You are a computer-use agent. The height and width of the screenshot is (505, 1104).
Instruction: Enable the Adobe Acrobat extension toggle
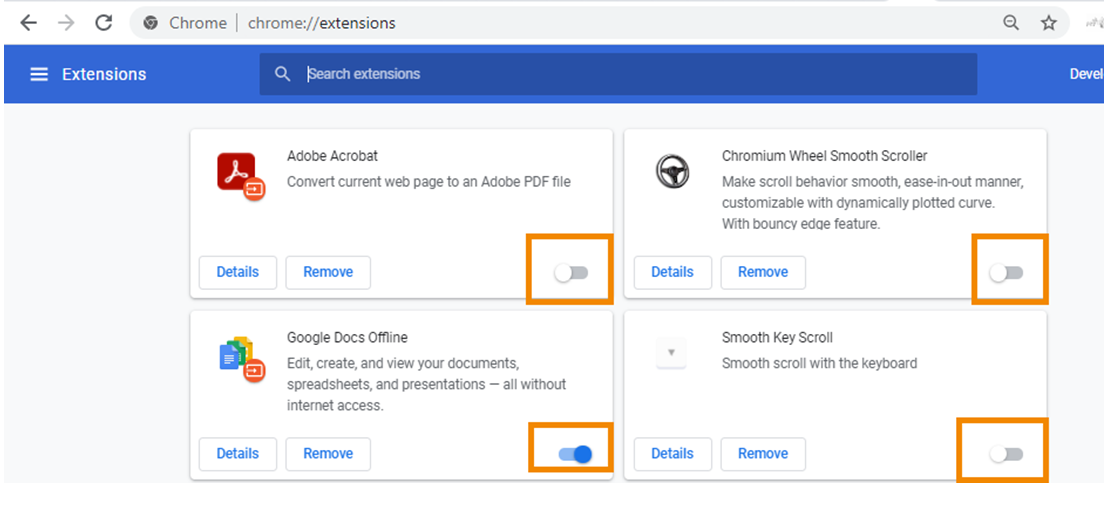tap(572, 273)
